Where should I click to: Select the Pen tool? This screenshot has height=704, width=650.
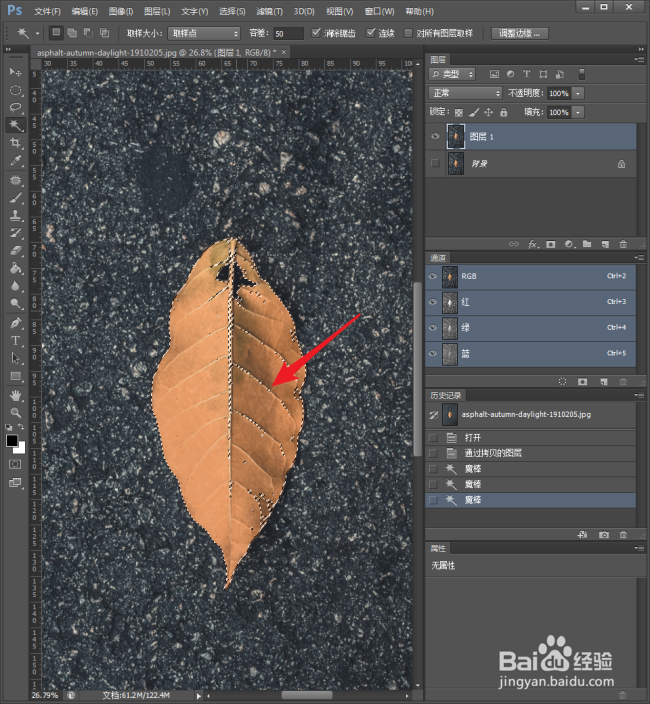pyautogui.click(x=15, y=323)
